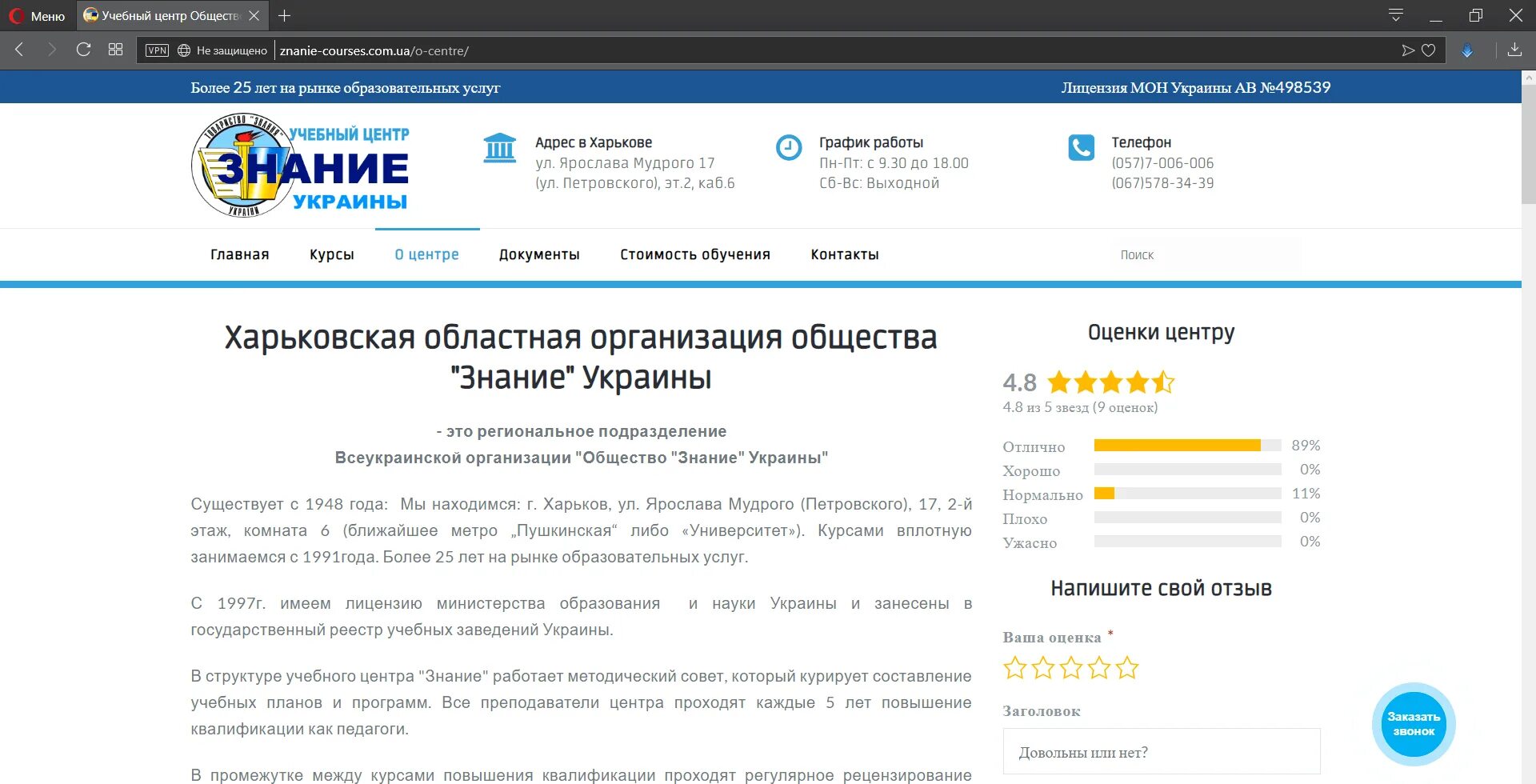Rate the center two stars

[x=1043, y=667]
